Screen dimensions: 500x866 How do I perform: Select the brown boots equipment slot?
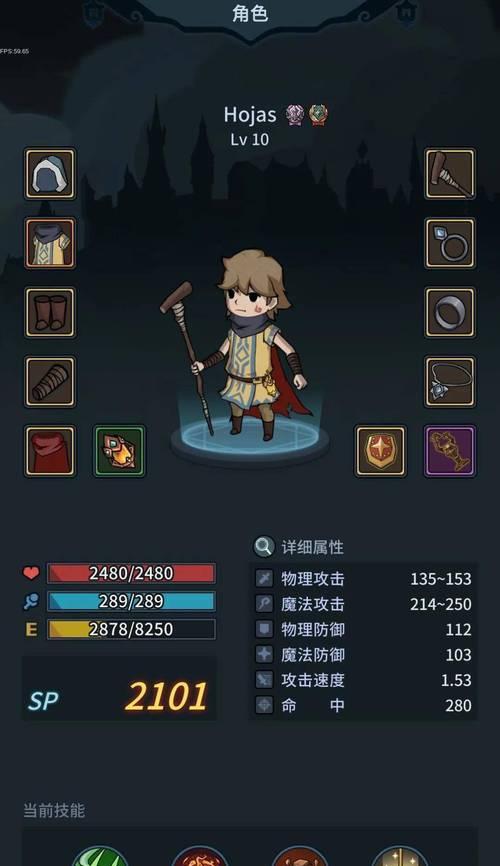[50, 312]
